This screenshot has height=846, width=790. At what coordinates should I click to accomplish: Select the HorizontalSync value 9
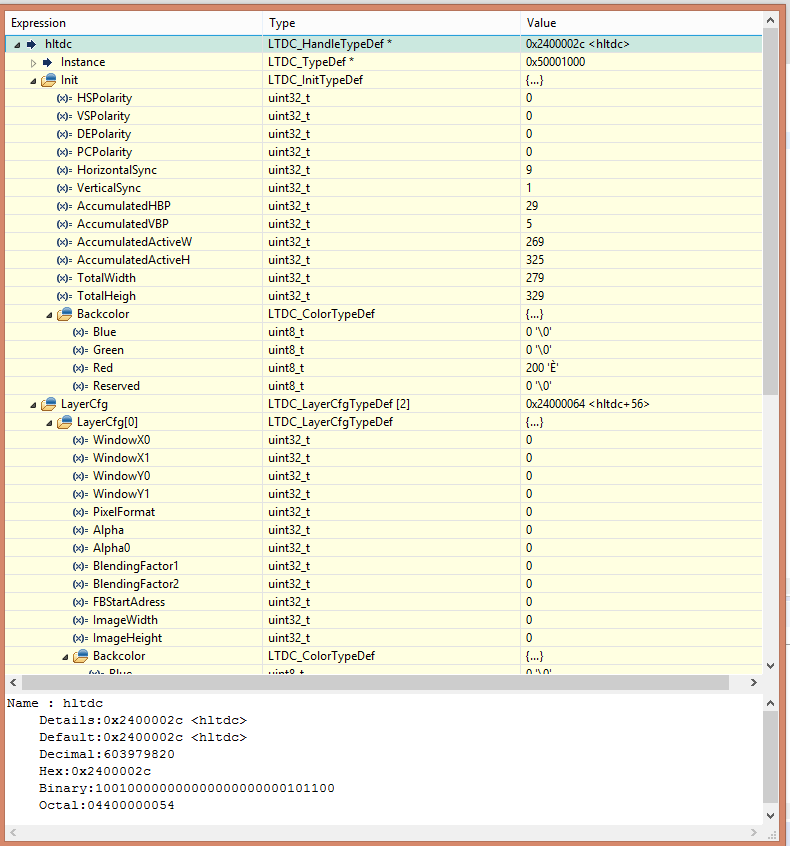pyautogui.click(x=529, y=170)
